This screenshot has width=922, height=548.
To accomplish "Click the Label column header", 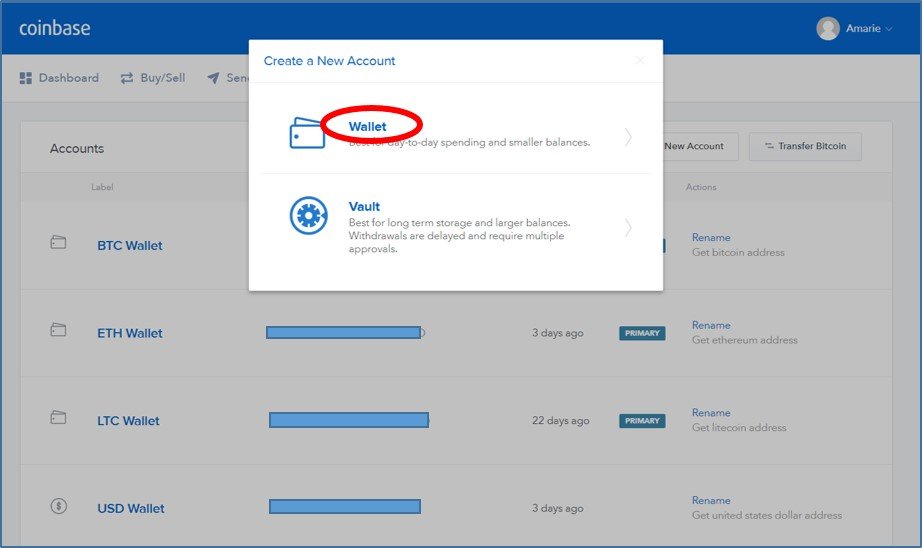I will [102, 187].
